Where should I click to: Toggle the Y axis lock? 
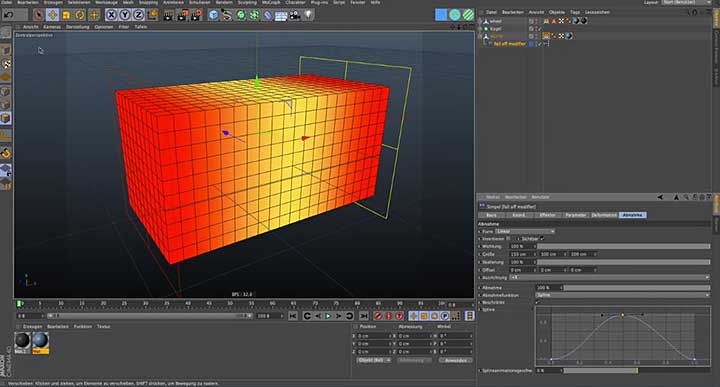125,15
